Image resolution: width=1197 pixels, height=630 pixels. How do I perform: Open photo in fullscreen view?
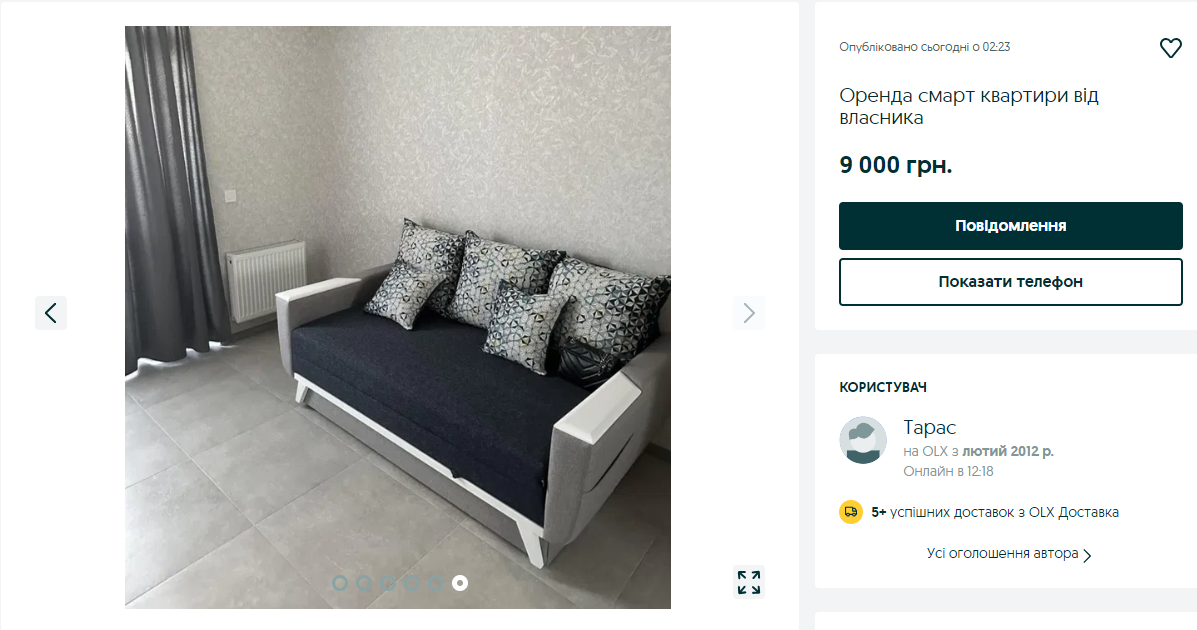748,582
